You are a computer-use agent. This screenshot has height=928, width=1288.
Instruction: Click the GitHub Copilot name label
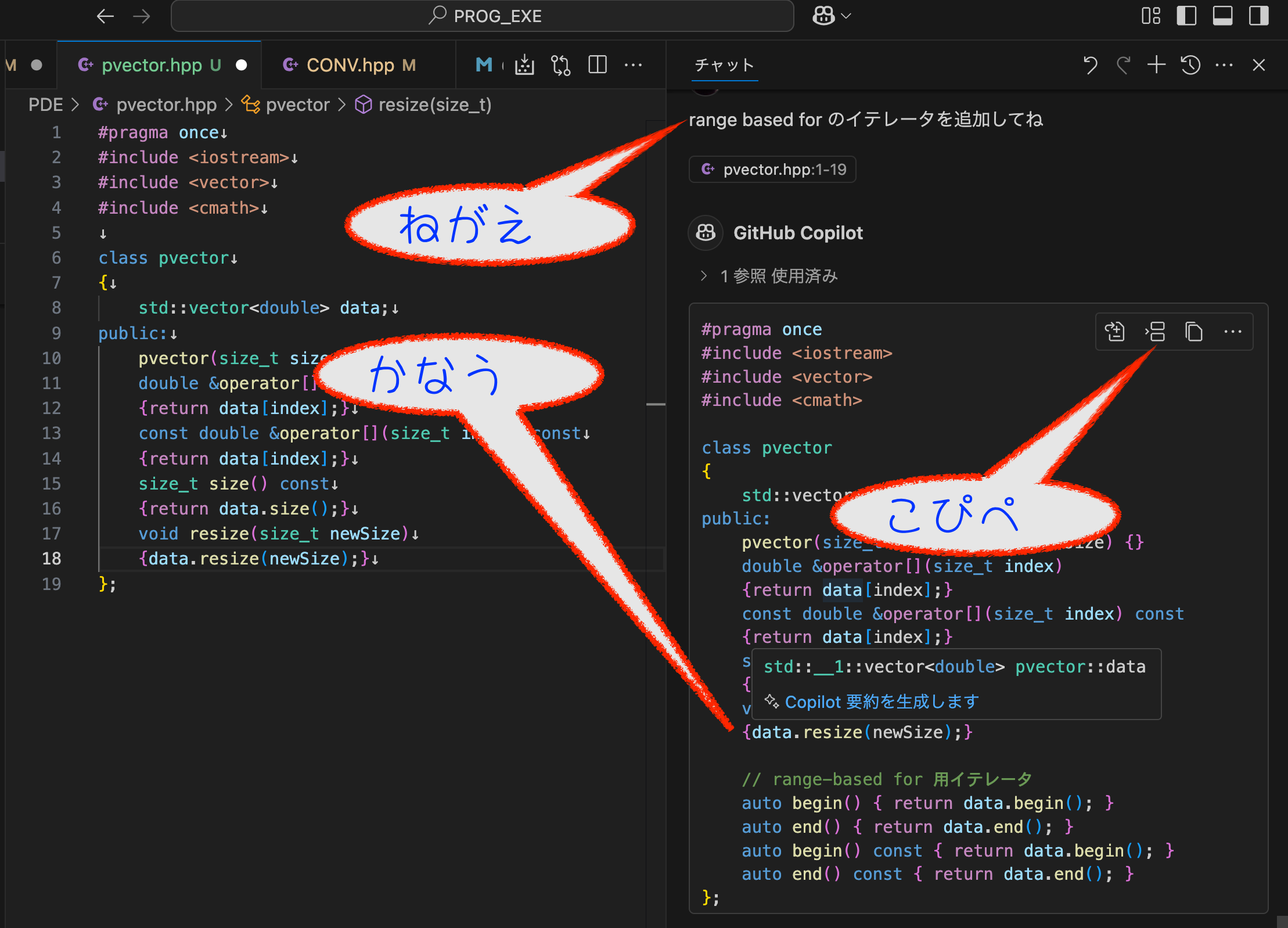(x=798, y=233)
